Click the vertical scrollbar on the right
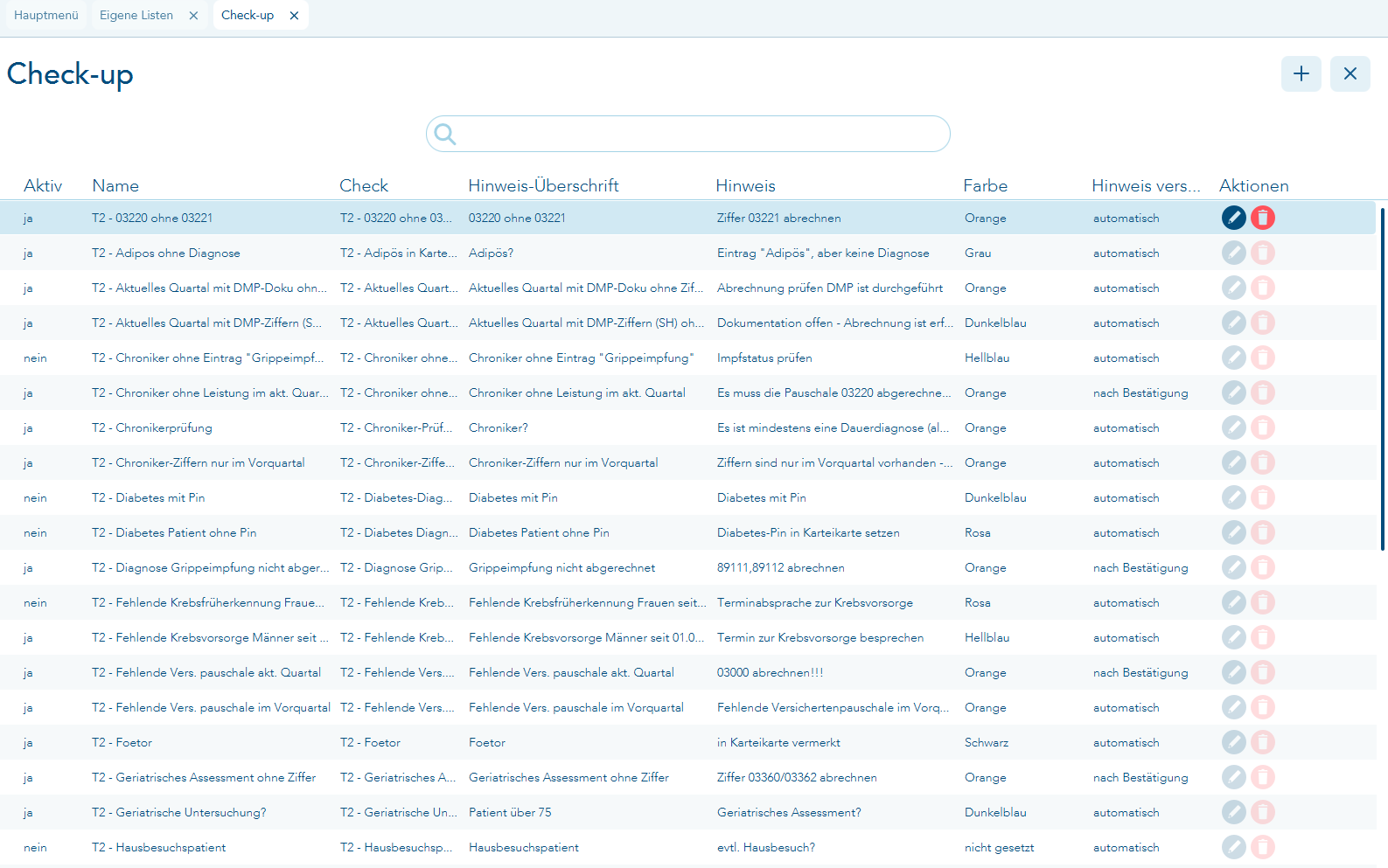The height and width of the screenshot is (868, 1388). [x=1382, y=378]
